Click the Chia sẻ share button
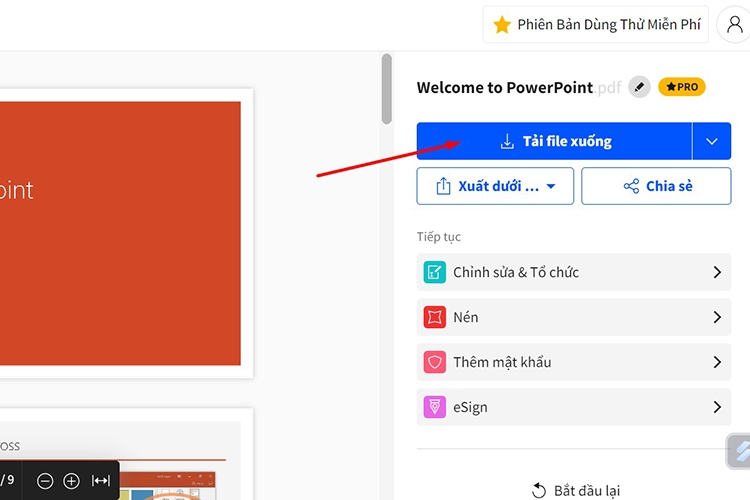 [656, 186]
